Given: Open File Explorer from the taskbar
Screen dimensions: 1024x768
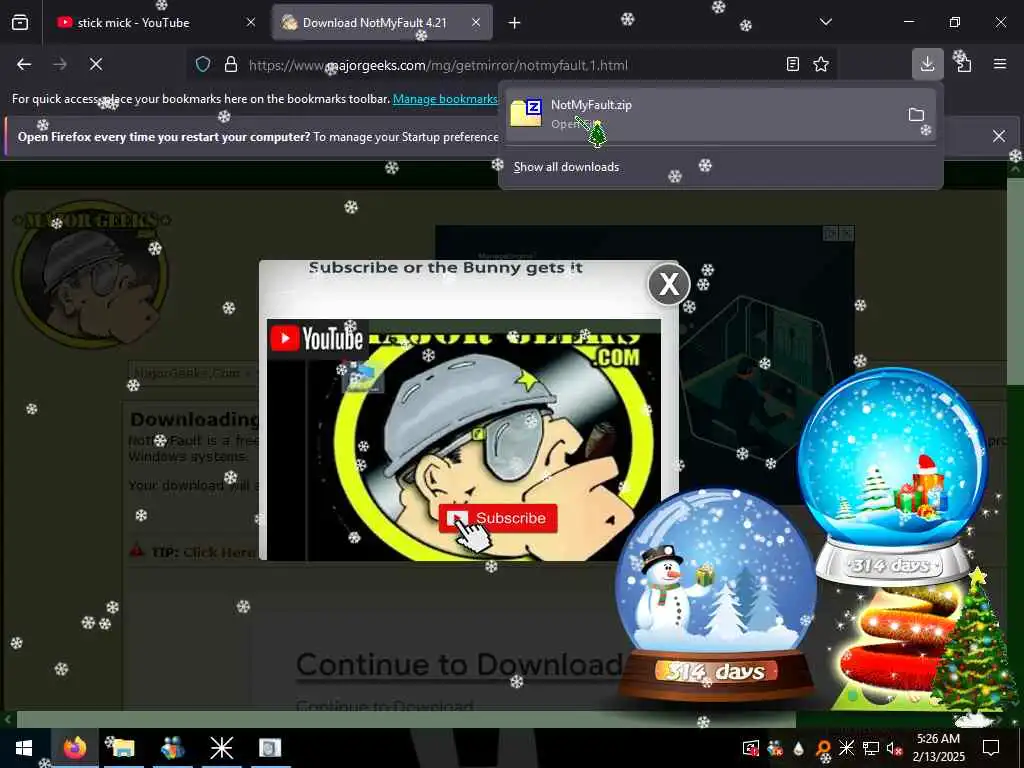Looking at the screenshot, I should (x=123, y=748).
